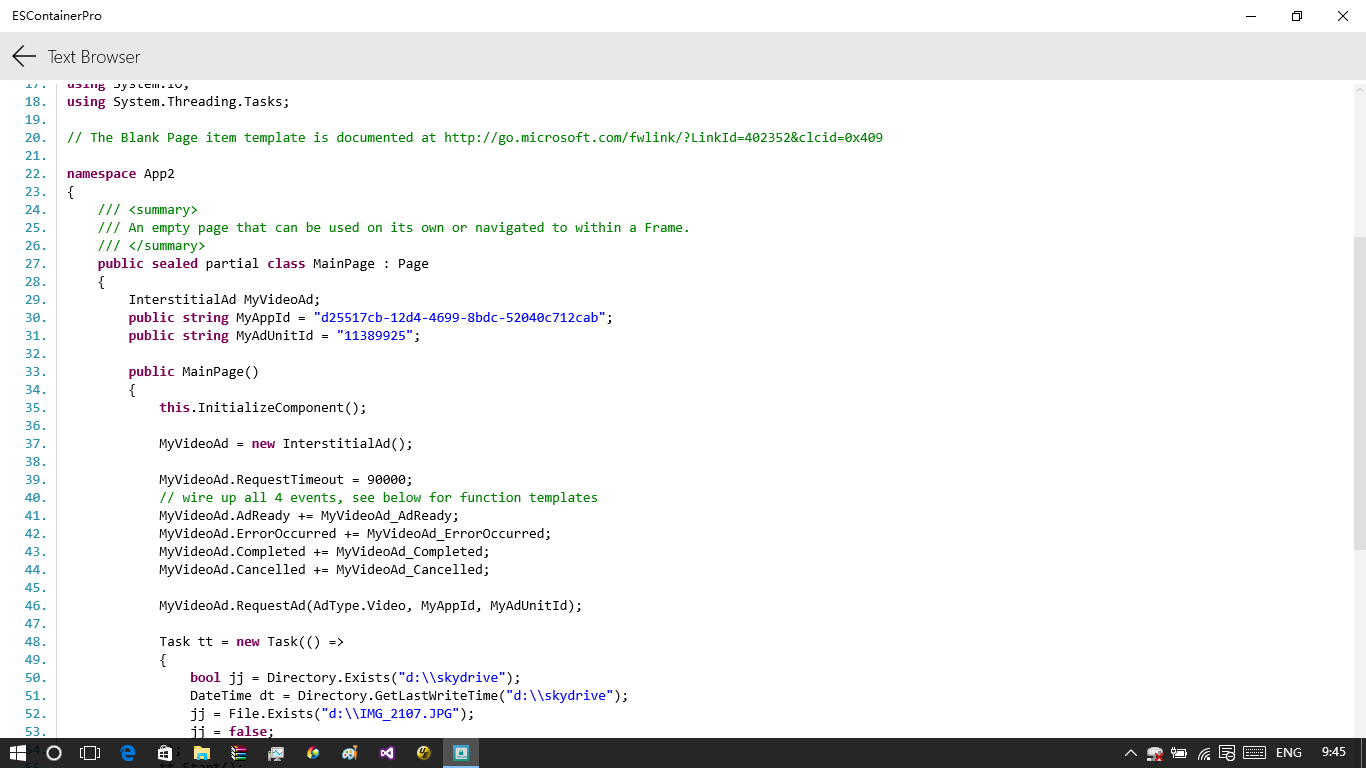
Task: Open the Windows Store app
Action: tap(164, 753)
